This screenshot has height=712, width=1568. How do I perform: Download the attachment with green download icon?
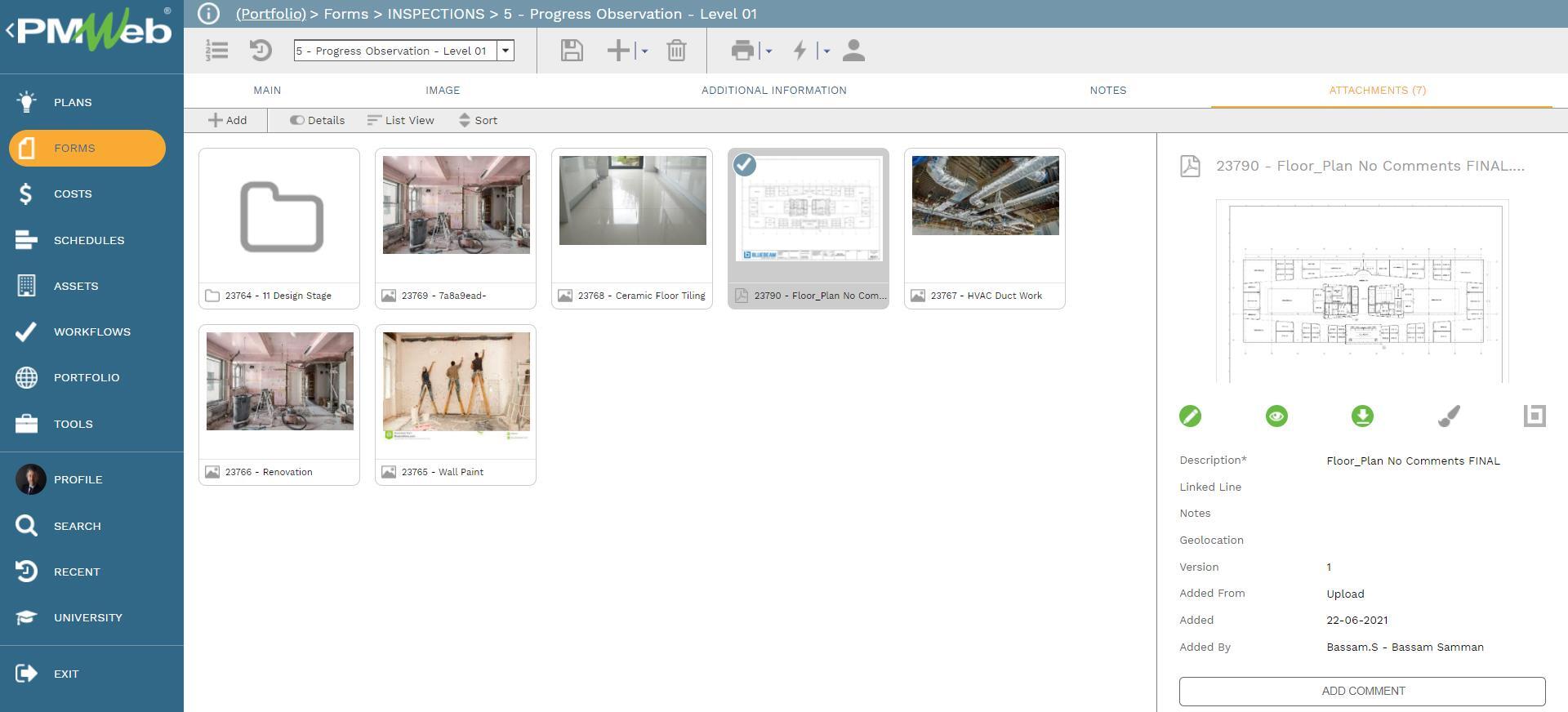1362,416
